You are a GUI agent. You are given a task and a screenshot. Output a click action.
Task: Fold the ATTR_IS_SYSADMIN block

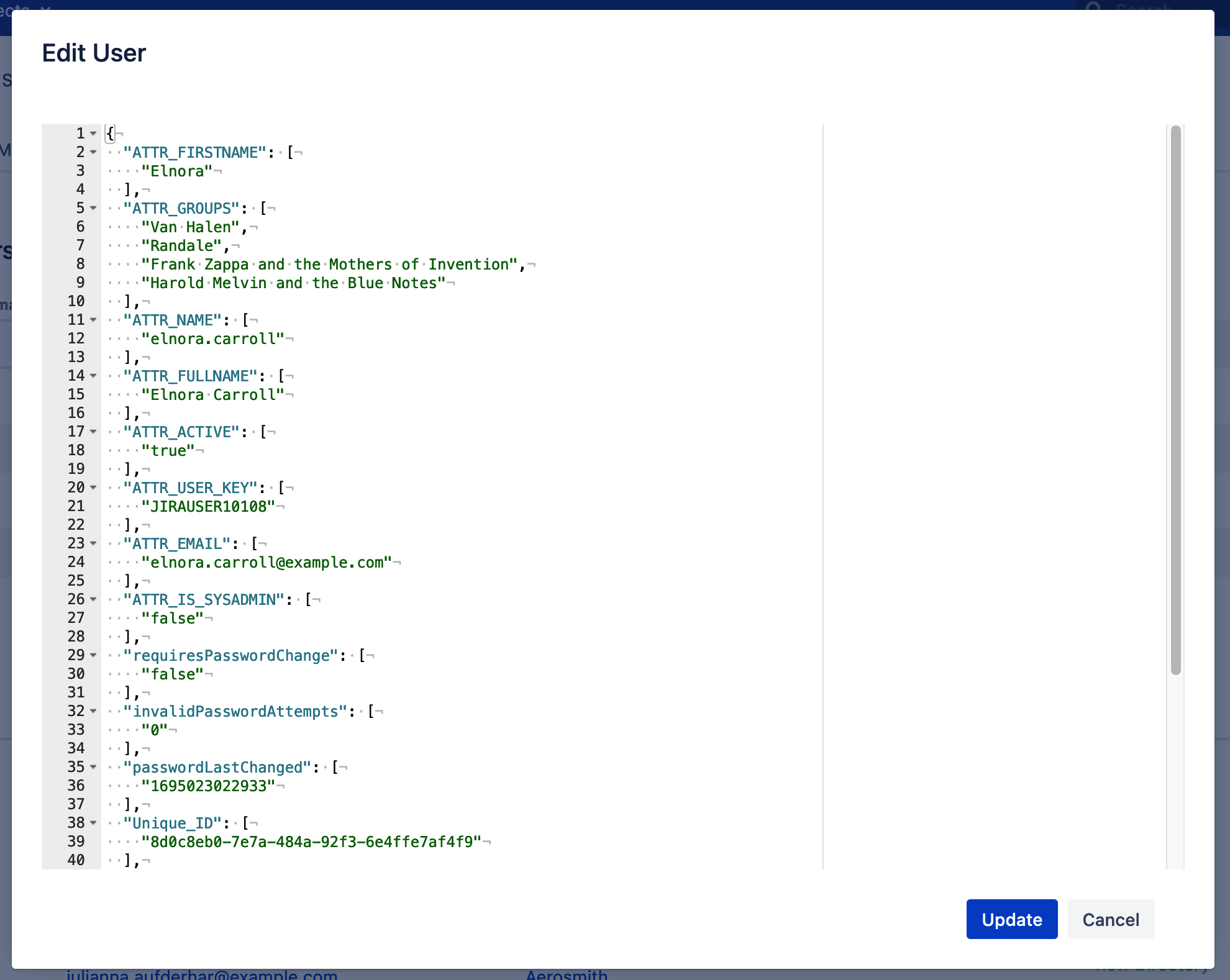93,599
